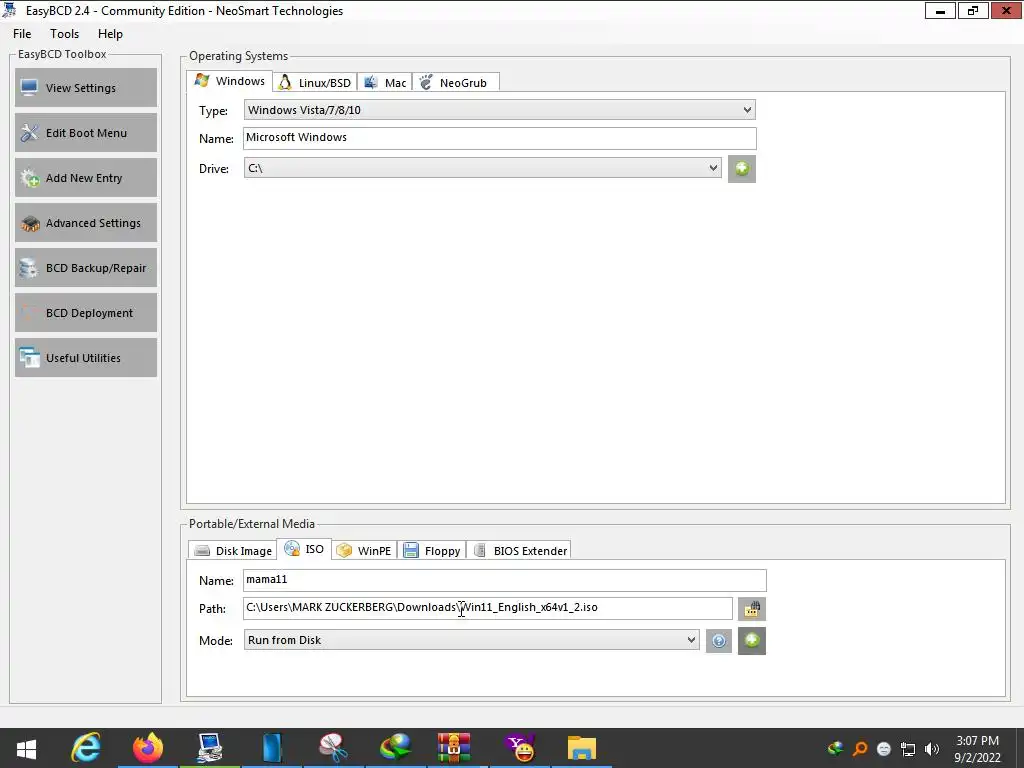Click the orange search tray icon
Image resolution: width=1024 pixels, height=768 pixels.
[x=860, y=748]
